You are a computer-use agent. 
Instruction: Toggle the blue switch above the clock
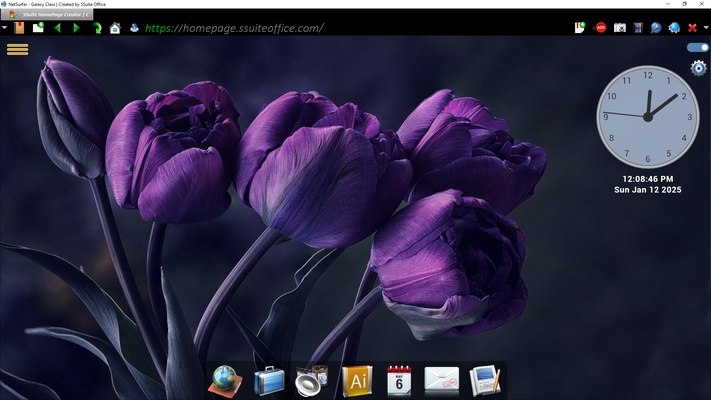697,47
